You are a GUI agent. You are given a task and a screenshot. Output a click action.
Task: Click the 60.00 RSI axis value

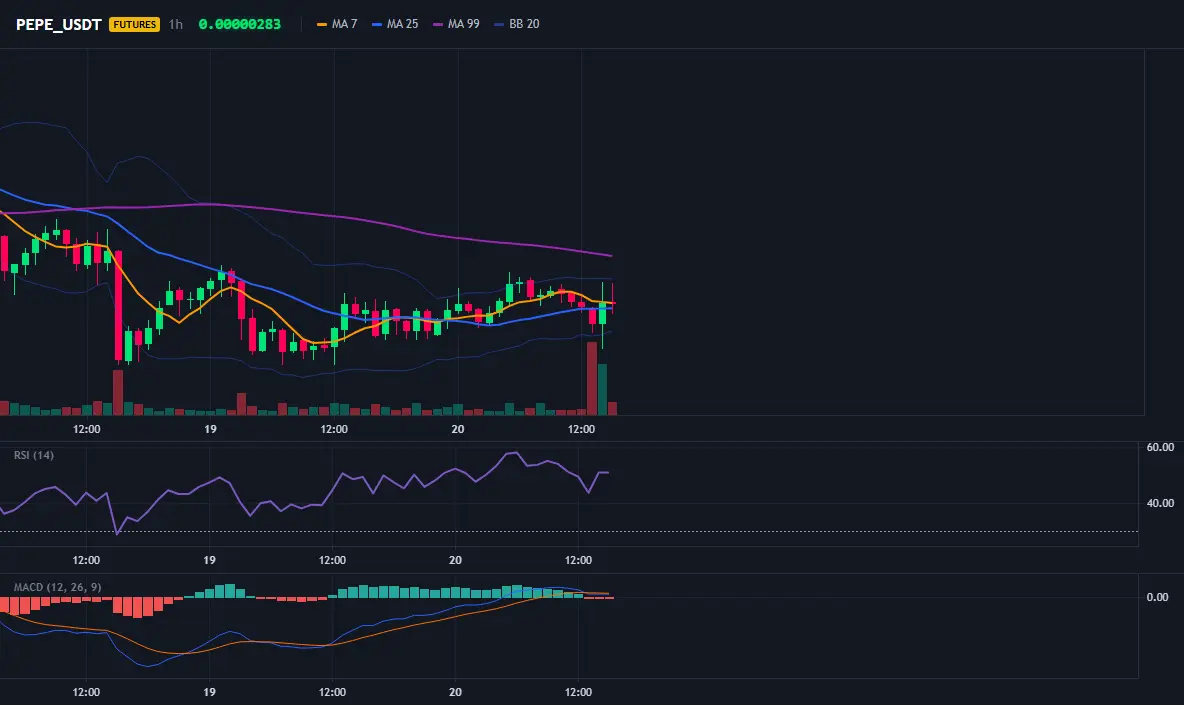click(x=1160, y=447)
